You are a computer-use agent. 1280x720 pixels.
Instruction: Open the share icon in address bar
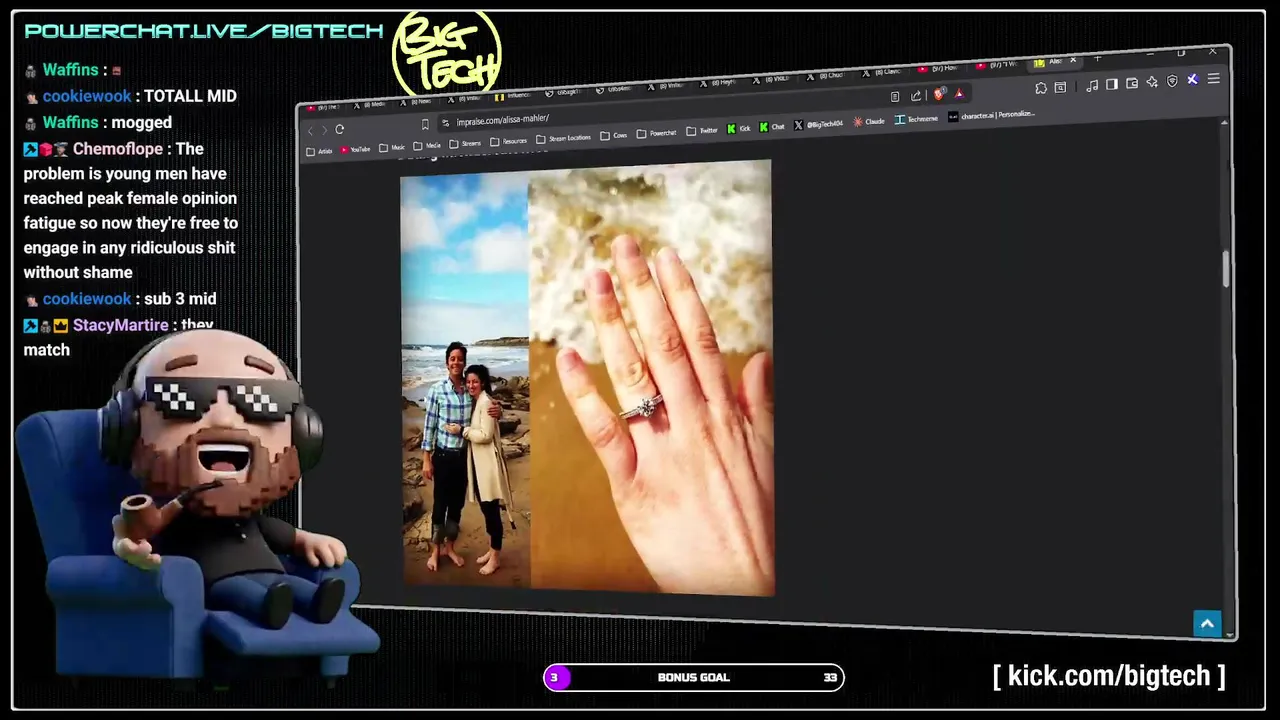click(916, 95)
